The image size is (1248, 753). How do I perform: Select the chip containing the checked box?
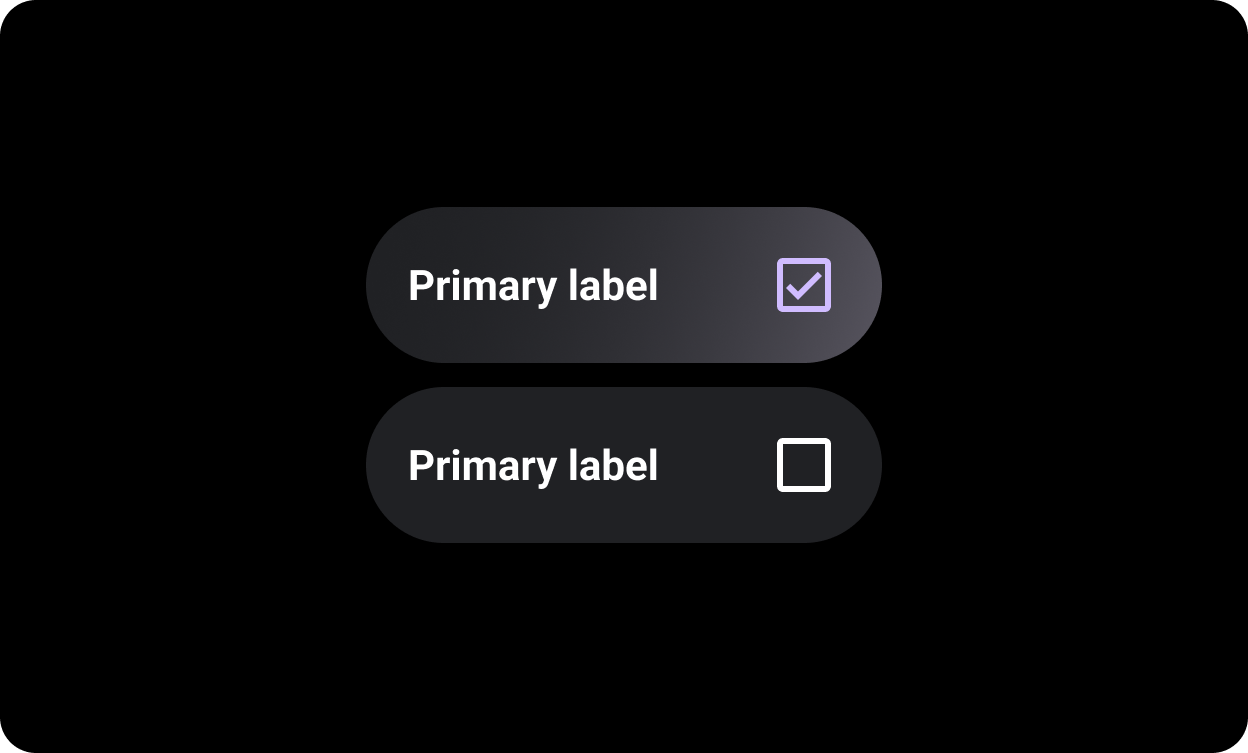click(623, 285)
